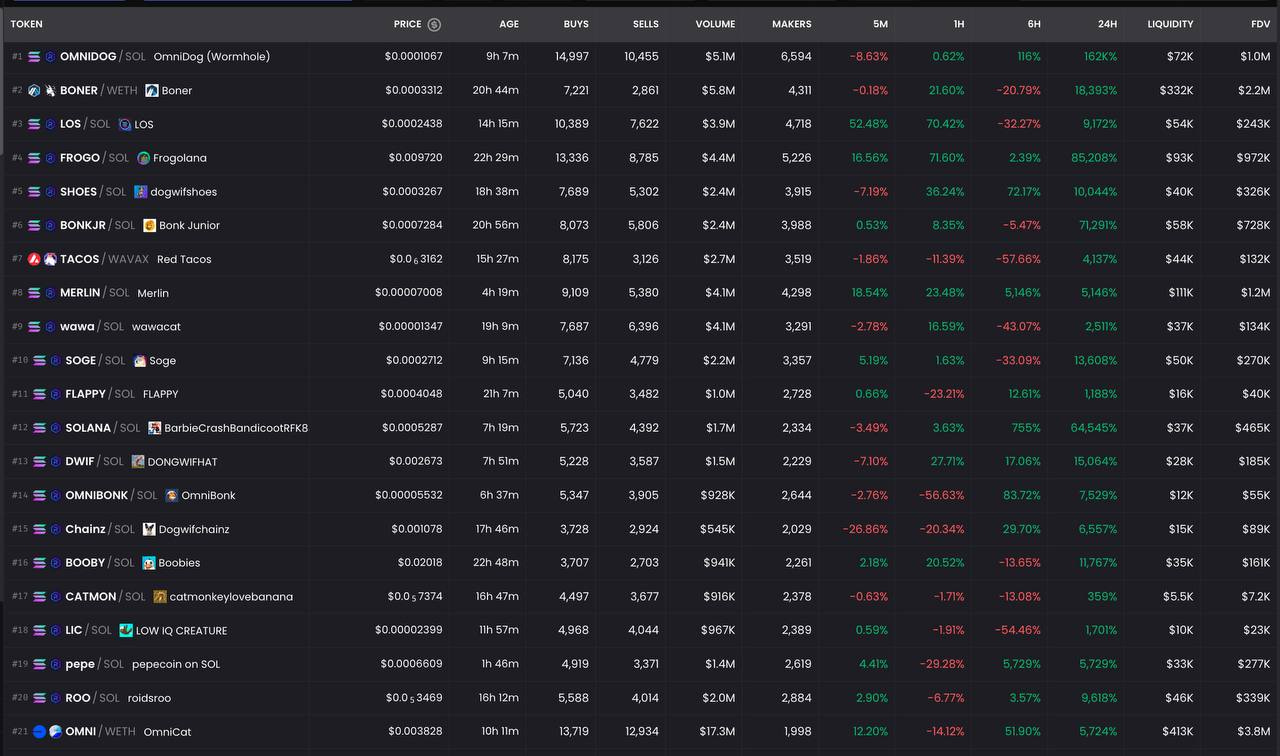Click the DEX icon next to TACOS symbol

point(50,259)
